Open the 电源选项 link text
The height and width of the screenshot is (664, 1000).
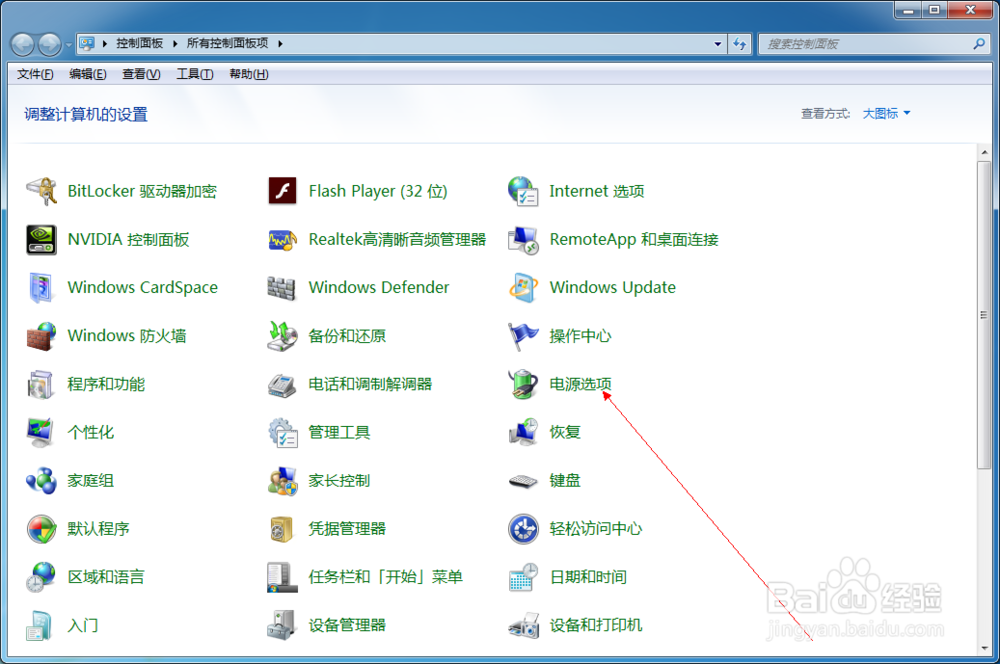[580, 384]
